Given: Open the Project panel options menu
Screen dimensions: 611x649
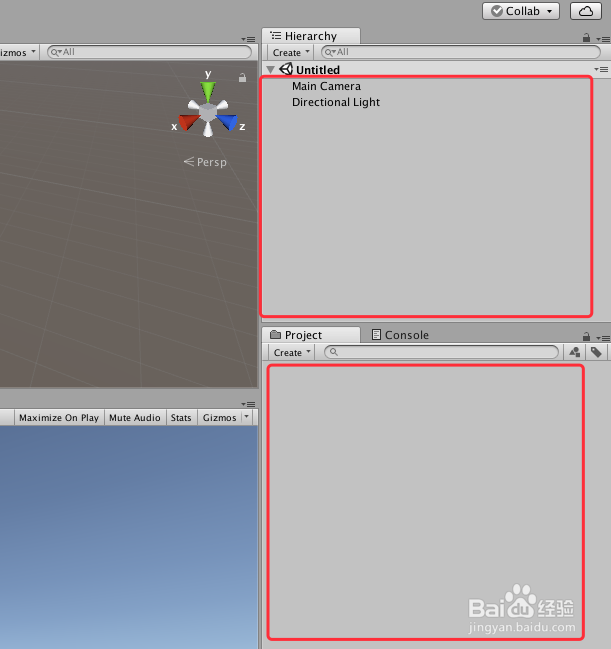Looking at the screenshot, I should click(603, 338).
